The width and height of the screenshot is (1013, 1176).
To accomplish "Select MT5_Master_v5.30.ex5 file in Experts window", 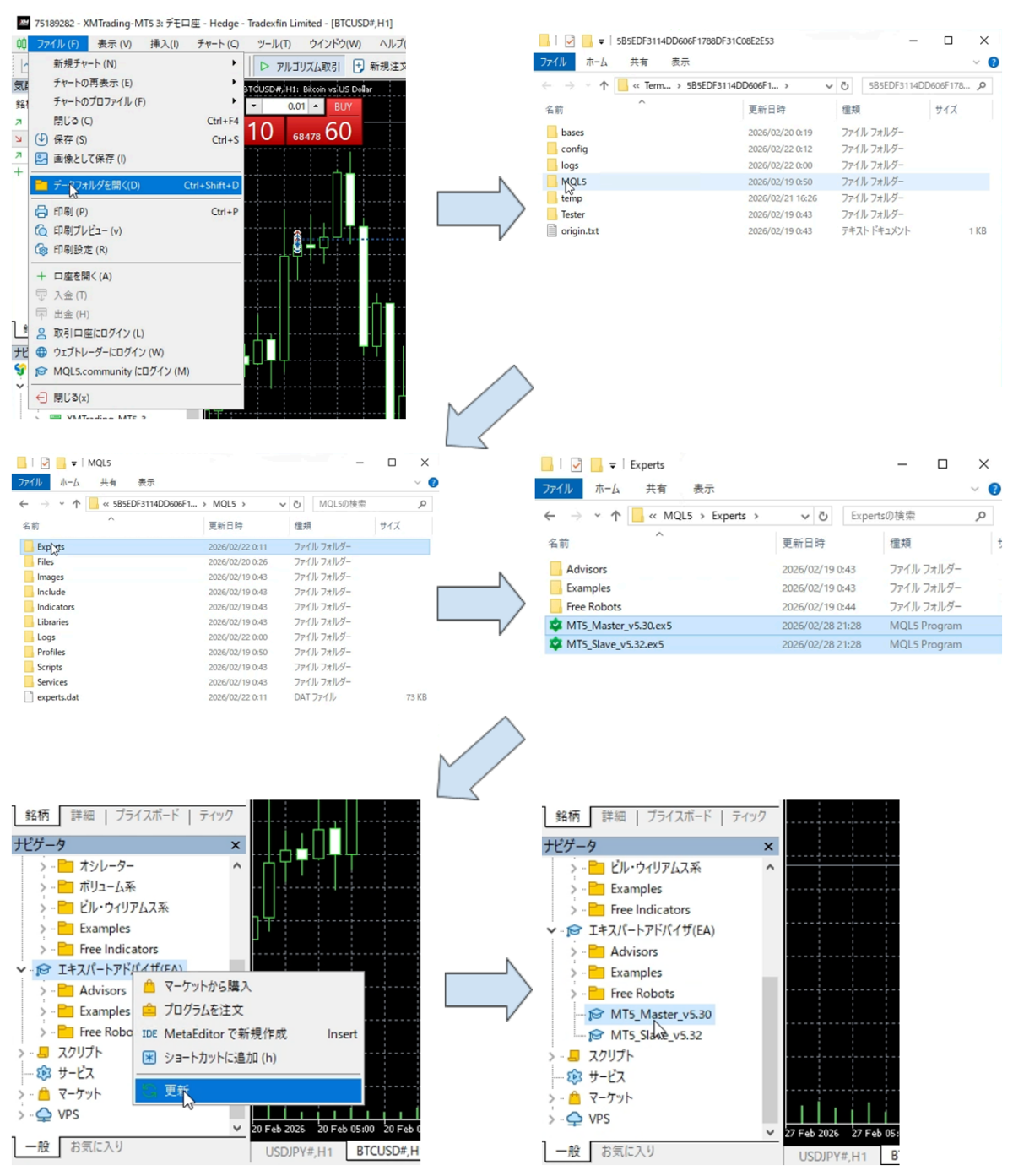I will point(619,626).
